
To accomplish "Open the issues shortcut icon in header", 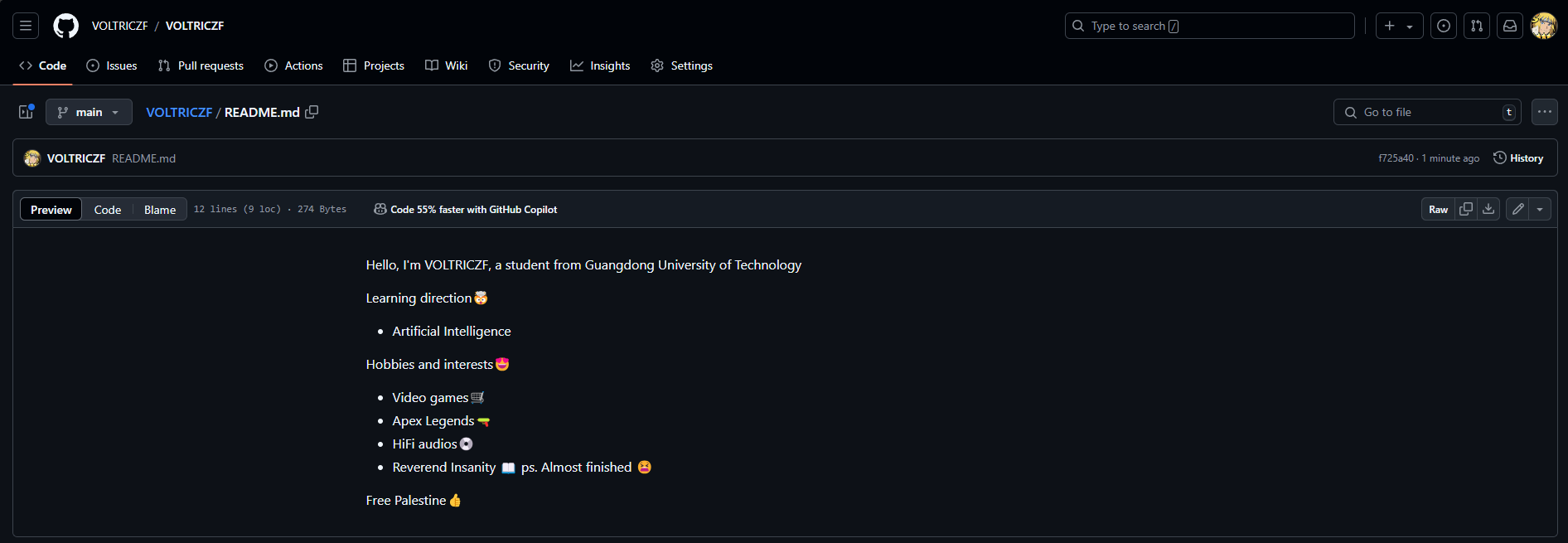I will [1444, 26].
